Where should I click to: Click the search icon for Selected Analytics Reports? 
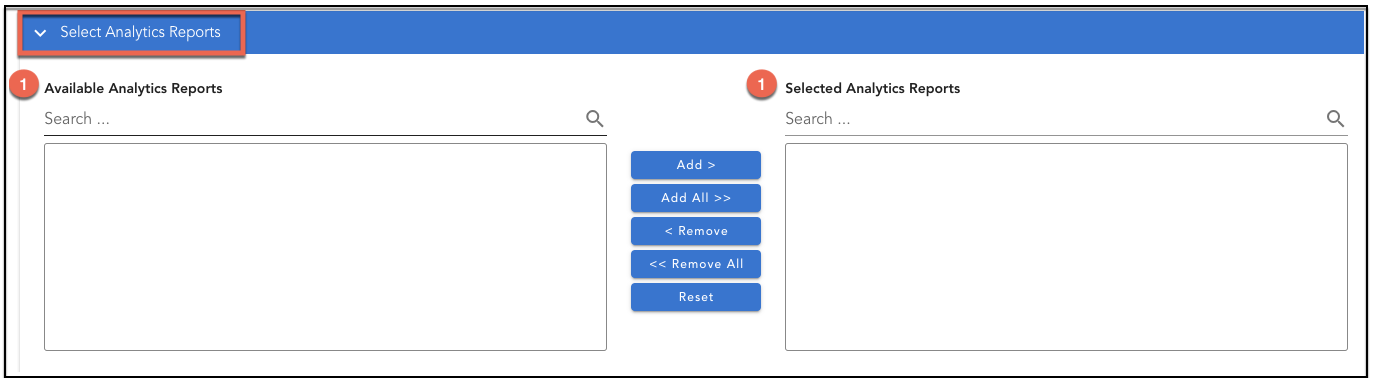click(x=1335, y=119)
